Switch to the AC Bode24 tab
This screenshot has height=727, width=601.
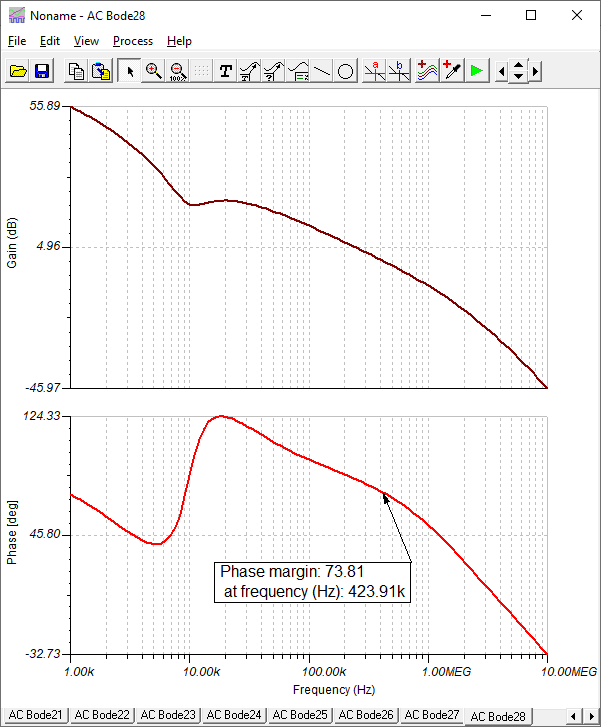234,714
